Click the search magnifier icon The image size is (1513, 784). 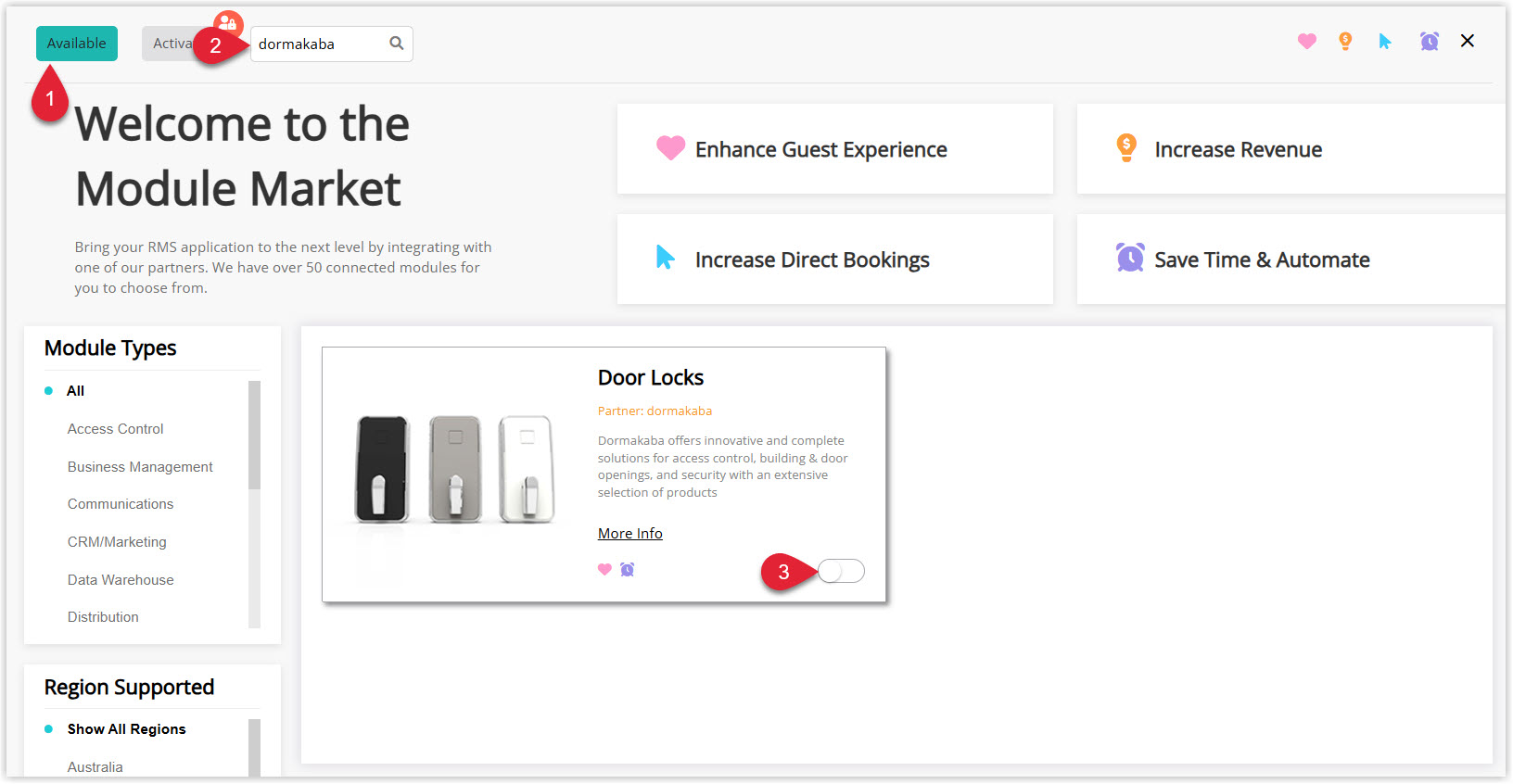[397, 44]
